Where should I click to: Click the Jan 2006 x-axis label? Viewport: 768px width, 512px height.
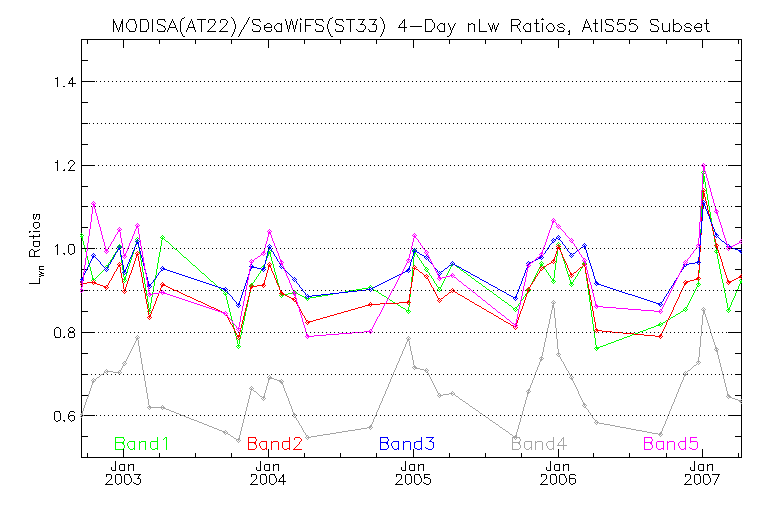[x=558, y=473]
